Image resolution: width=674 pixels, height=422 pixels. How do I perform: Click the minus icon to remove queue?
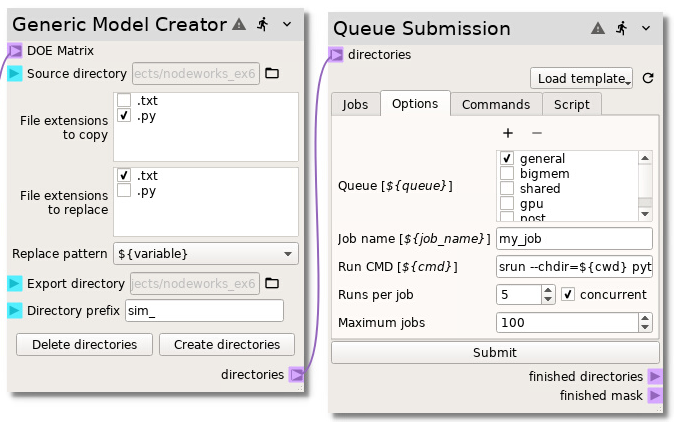tap(536, 132)
